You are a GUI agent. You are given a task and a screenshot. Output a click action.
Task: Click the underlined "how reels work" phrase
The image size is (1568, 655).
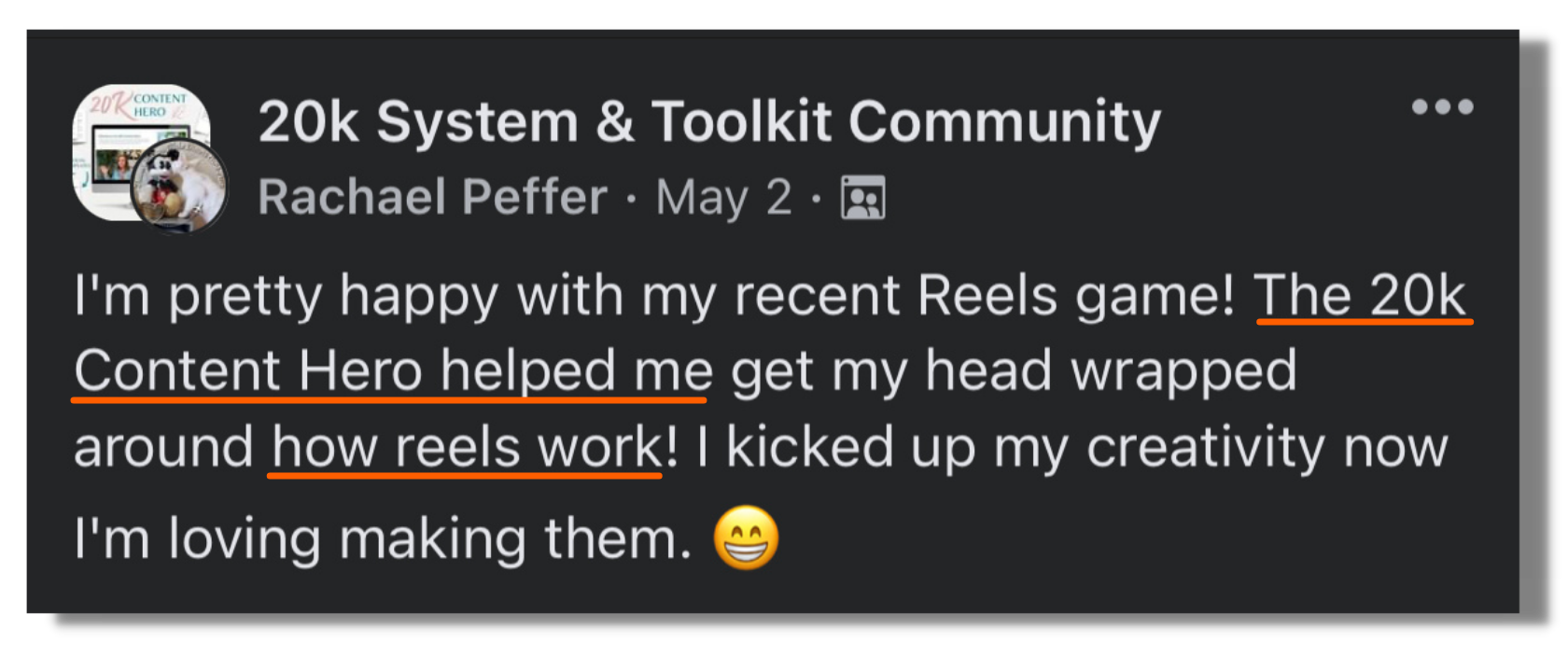point(467,448)
